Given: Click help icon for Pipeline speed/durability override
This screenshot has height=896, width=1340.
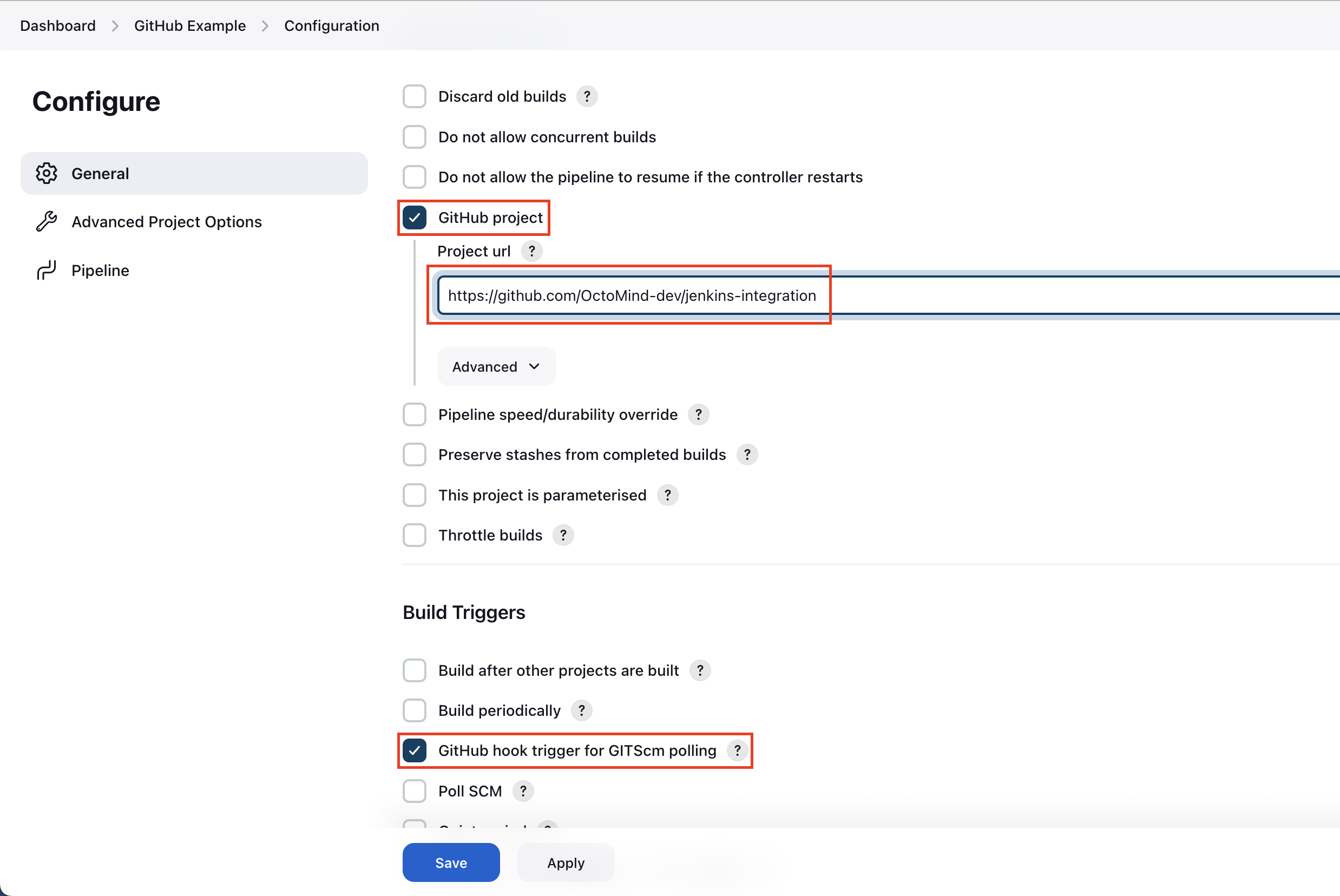Looking at the screenshot, I should point(698,414).
